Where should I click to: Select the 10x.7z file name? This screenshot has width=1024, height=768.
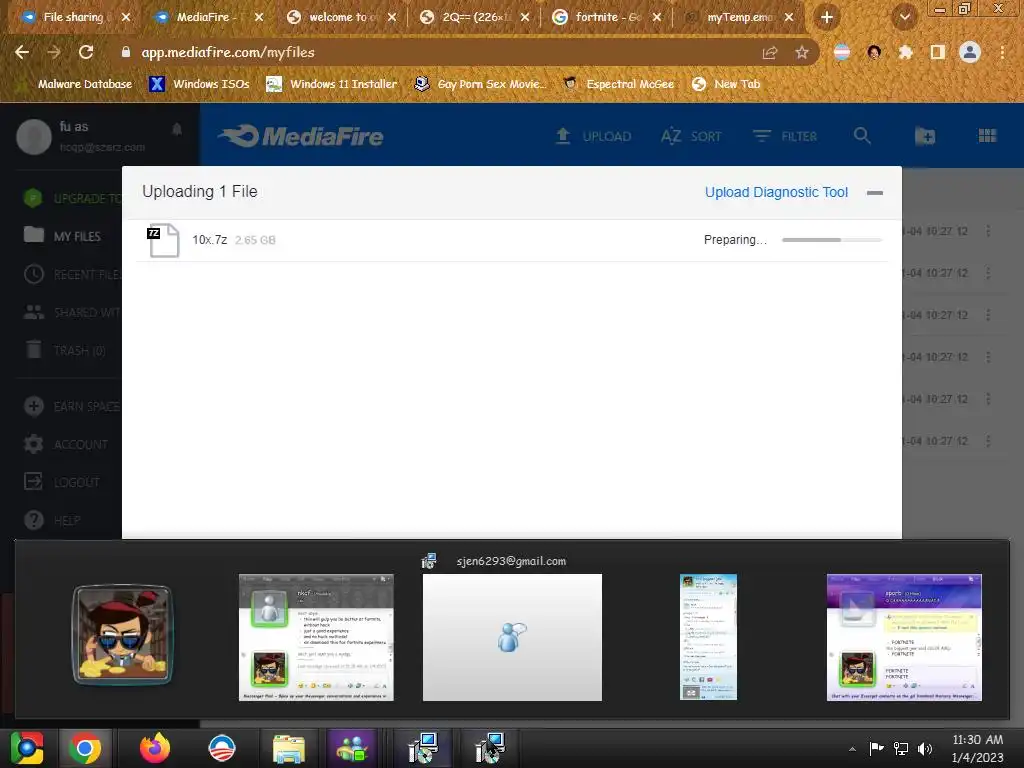(210, 240)
